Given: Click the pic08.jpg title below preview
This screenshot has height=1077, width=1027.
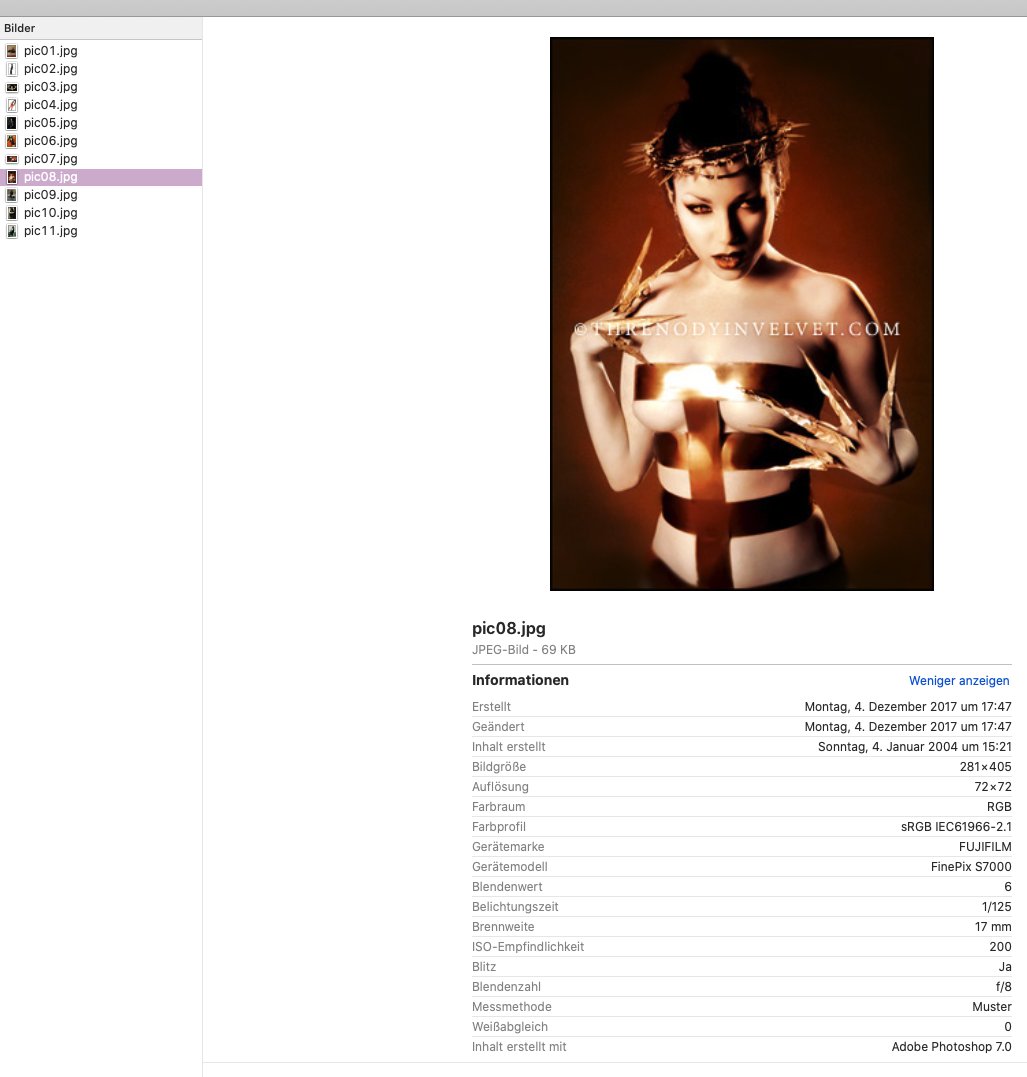Looking at the screenshot, I should [x=509, y=628].
